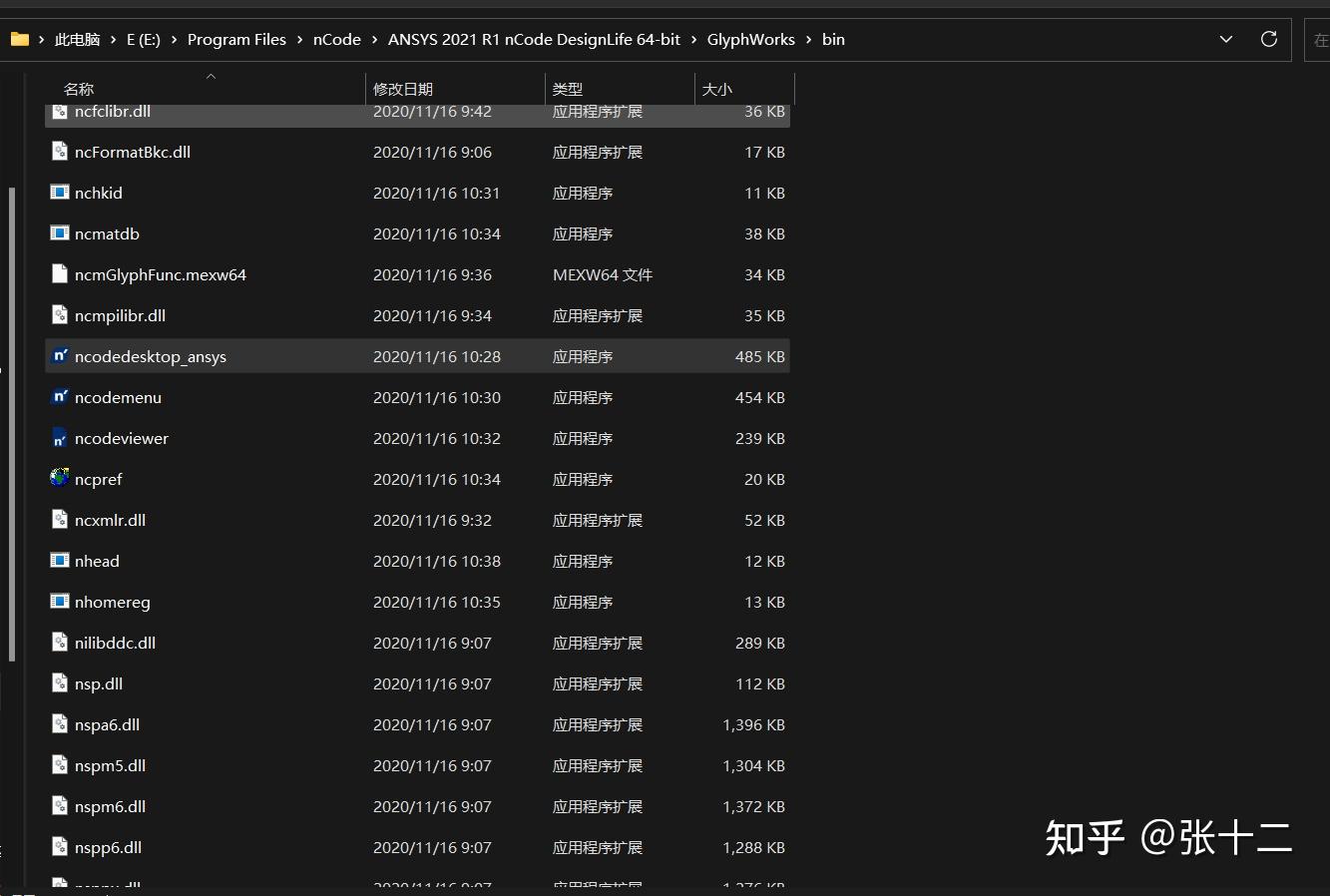Sort files by the 修改日期 column header
This screenshot has width=1330, height=896.
pos(403,89)
